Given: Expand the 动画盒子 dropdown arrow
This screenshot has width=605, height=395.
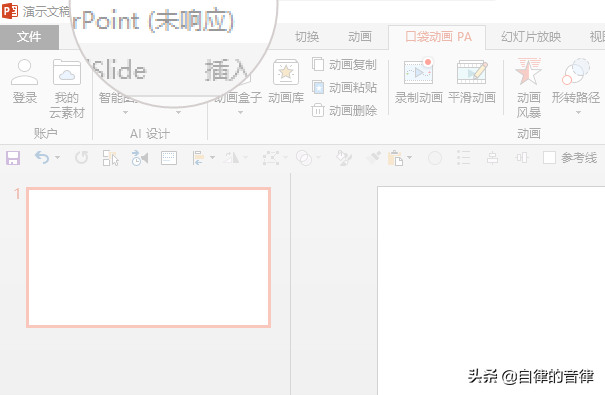Looking at the screenshot, I should [x=240, y=113].
